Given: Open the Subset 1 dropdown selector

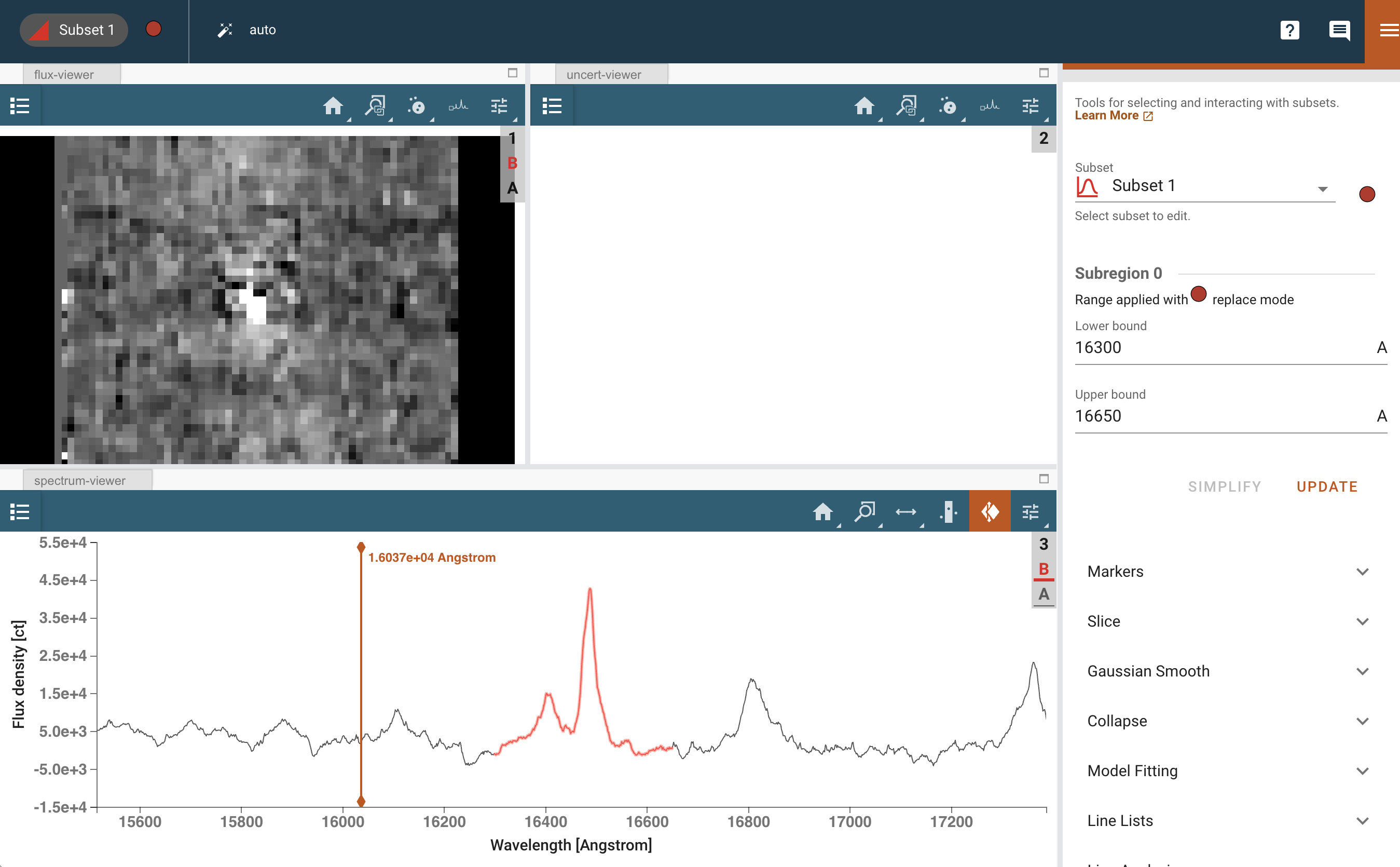Looking at the screenshot, I should 1322,188.
